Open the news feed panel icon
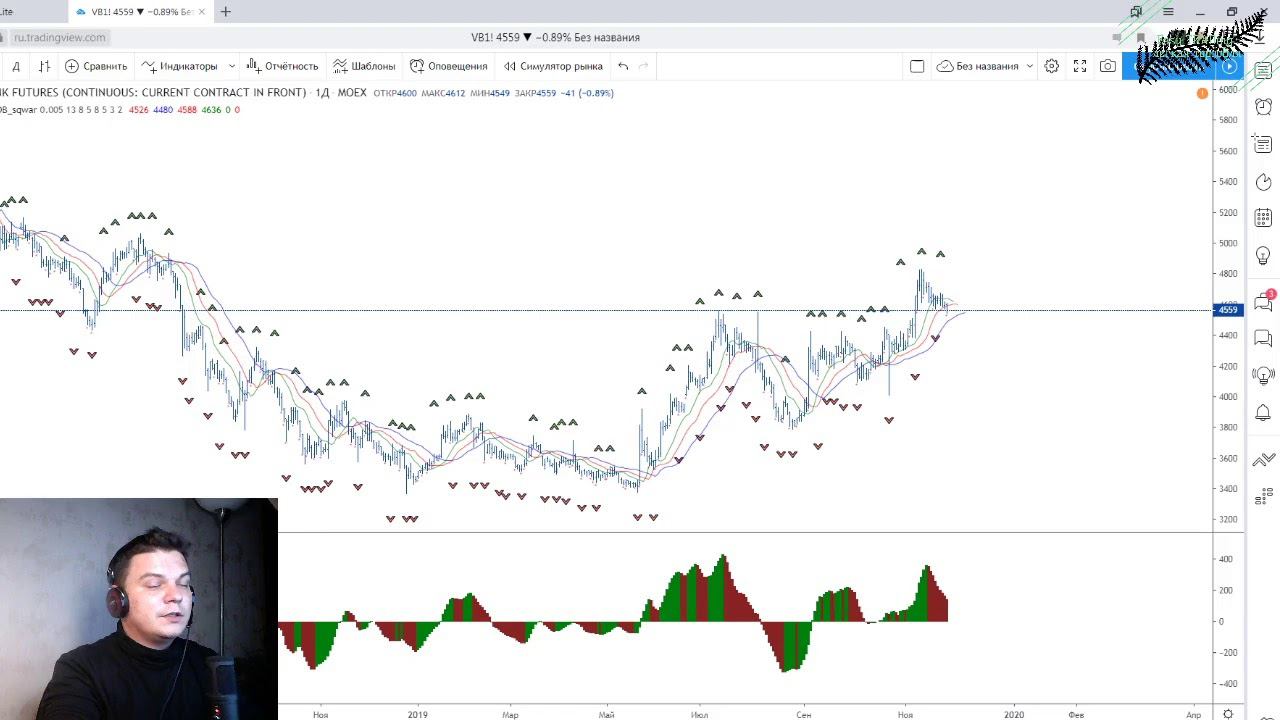 pyautogui.click(x=1263, y=144)
